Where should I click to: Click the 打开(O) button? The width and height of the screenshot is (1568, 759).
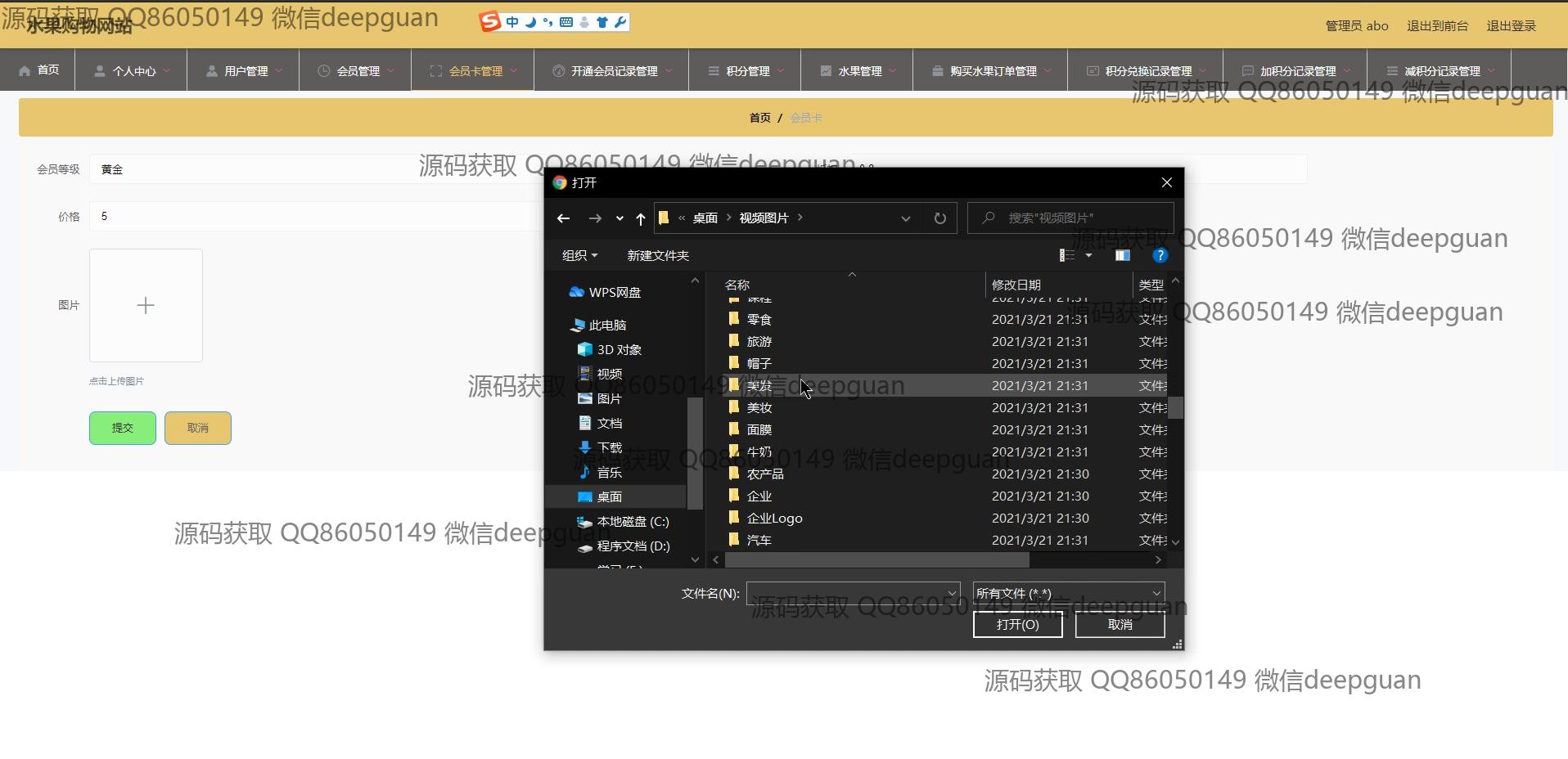[1017, 624]
